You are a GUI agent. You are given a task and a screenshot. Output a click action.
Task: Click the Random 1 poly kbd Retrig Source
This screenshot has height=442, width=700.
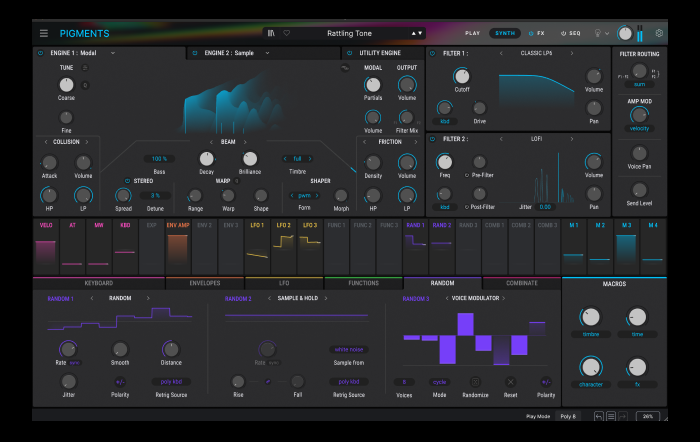pos(171,382)
